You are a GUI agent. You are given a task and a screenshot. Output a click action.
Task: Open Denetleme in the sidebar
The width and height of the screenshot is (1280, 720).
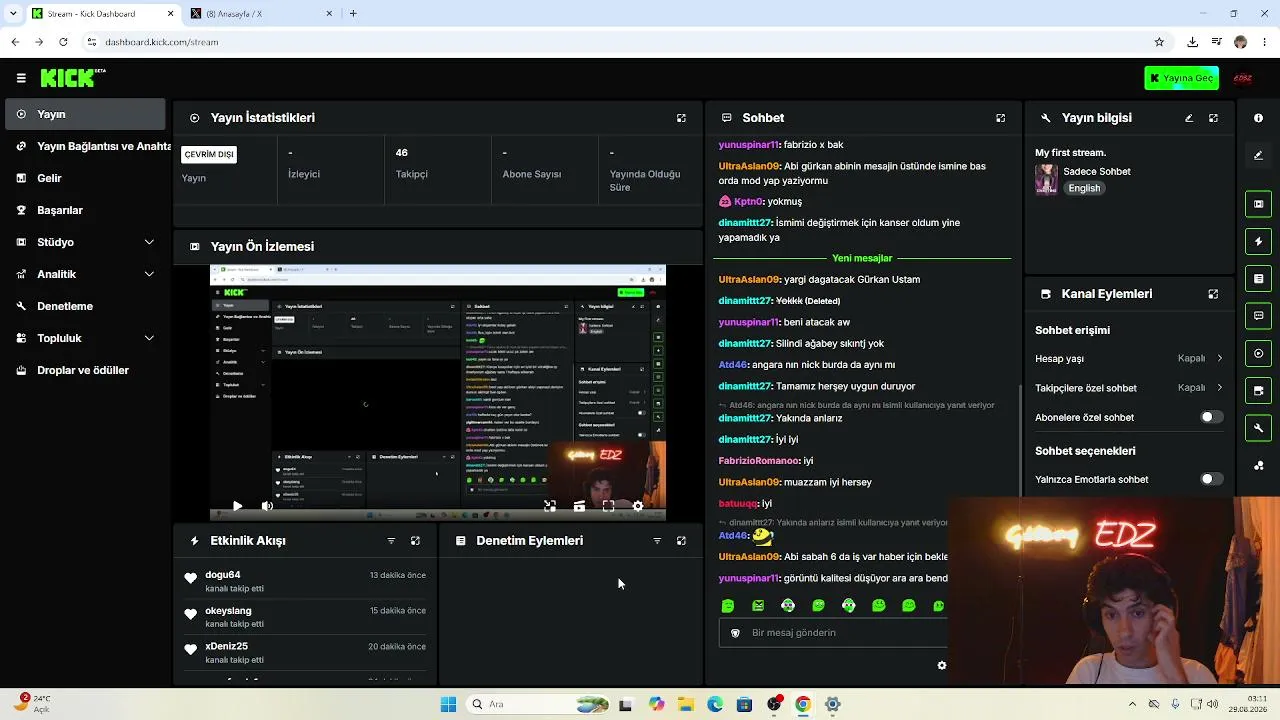coord(85,306)
